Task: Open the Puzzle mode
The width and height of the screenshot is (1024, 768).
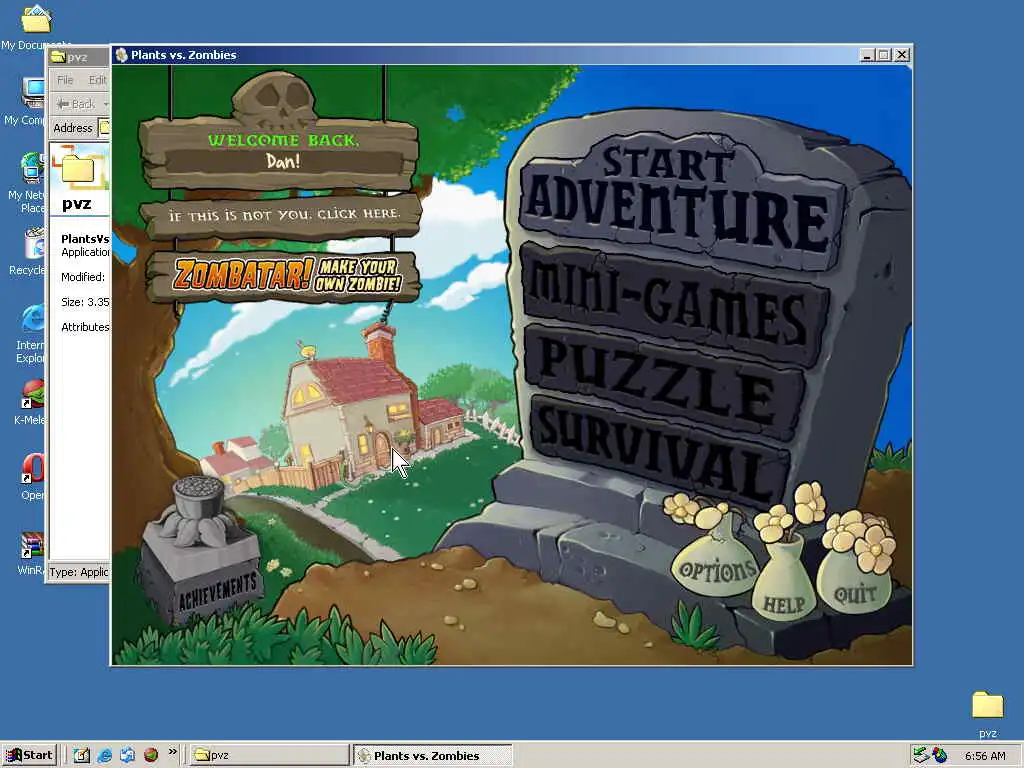Action: tap(666, 382)
